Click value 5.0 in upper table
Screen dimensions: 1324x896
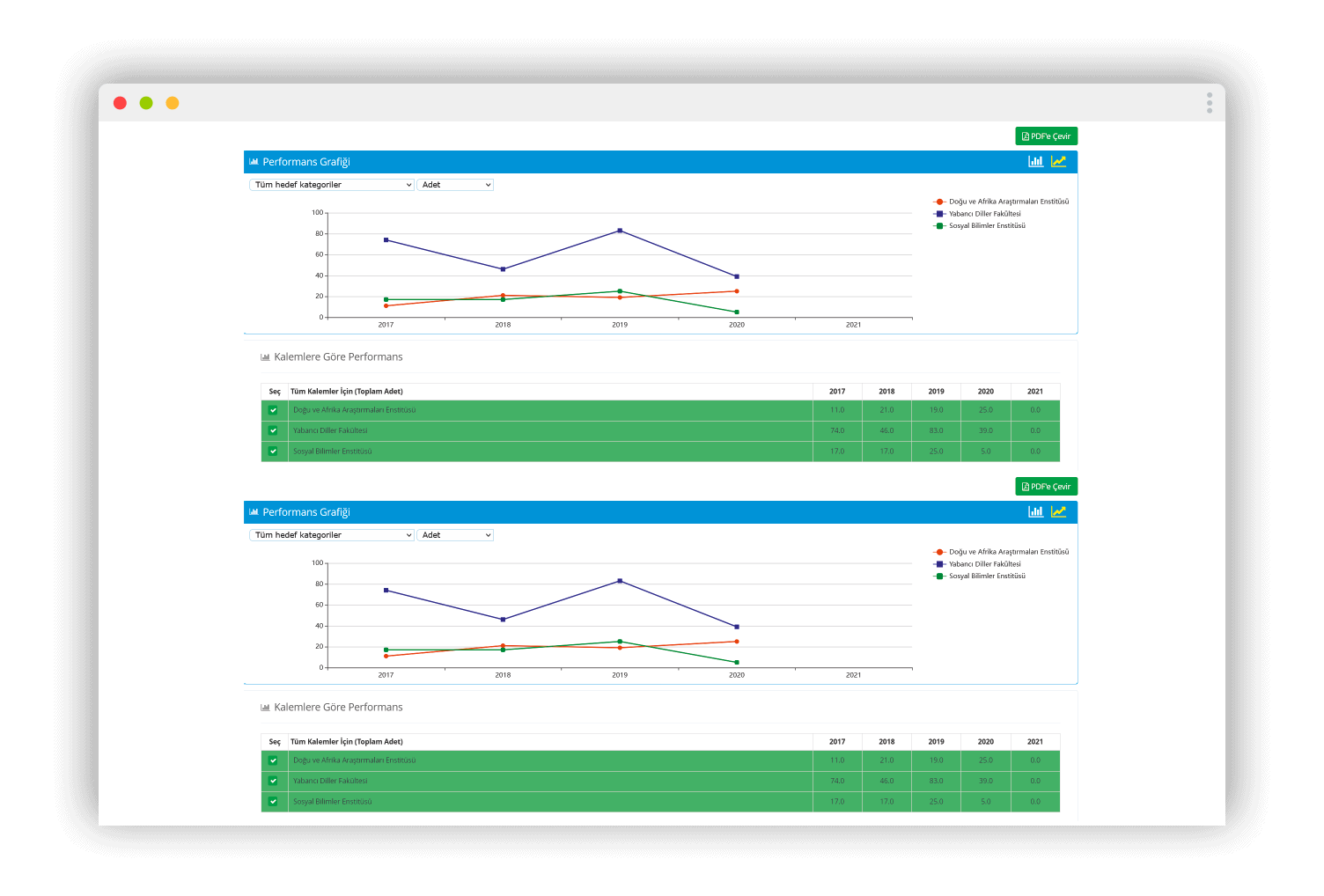[x=986, y=452]
